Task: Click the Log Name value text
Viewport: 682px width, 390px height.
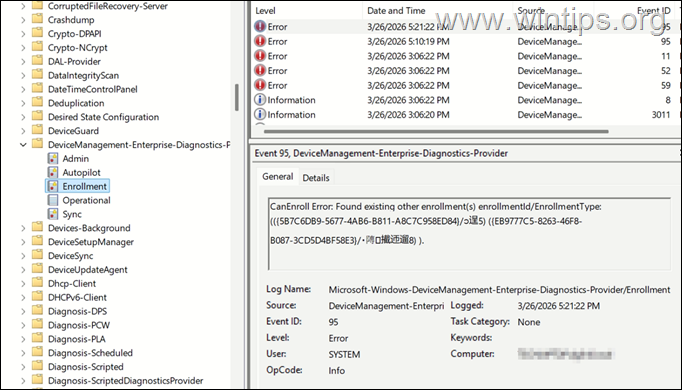Action: pyautogui.click(x=499, y=290)
